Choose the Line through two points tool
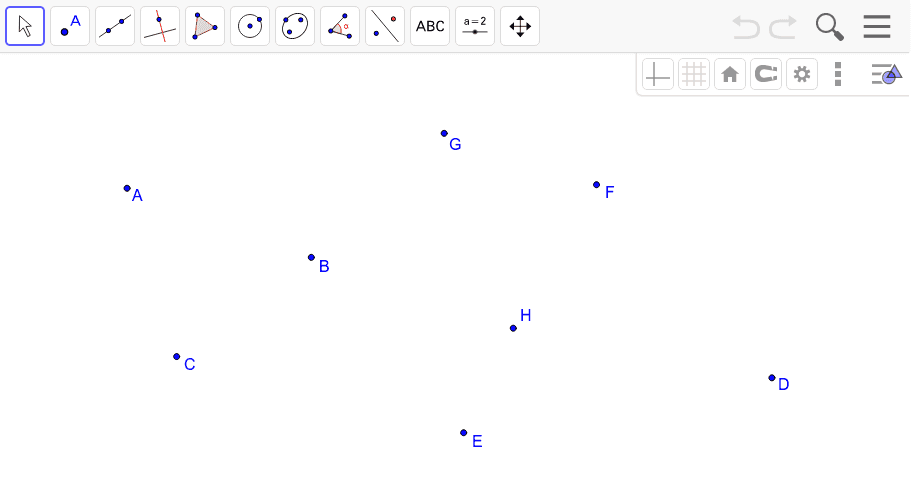Image resolution: width=911 pixels, height=501 pixels. 115,26
